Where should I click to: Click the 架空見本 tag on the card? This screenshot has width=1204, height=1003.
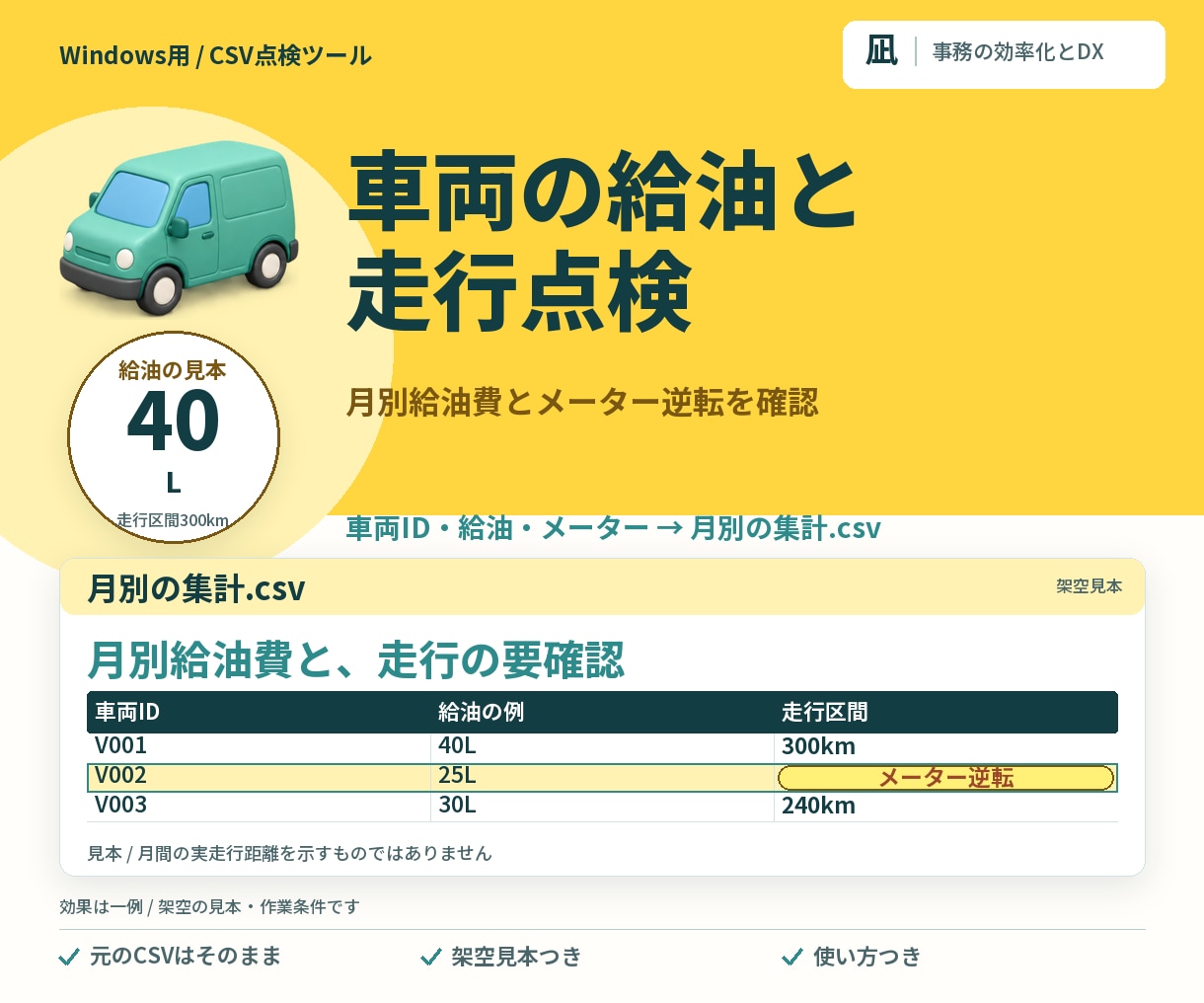point(1090,586)
